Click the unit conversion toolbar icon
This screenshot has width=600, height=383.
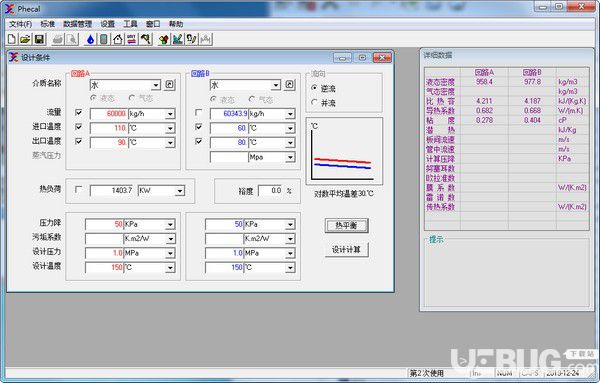(132, 39)
